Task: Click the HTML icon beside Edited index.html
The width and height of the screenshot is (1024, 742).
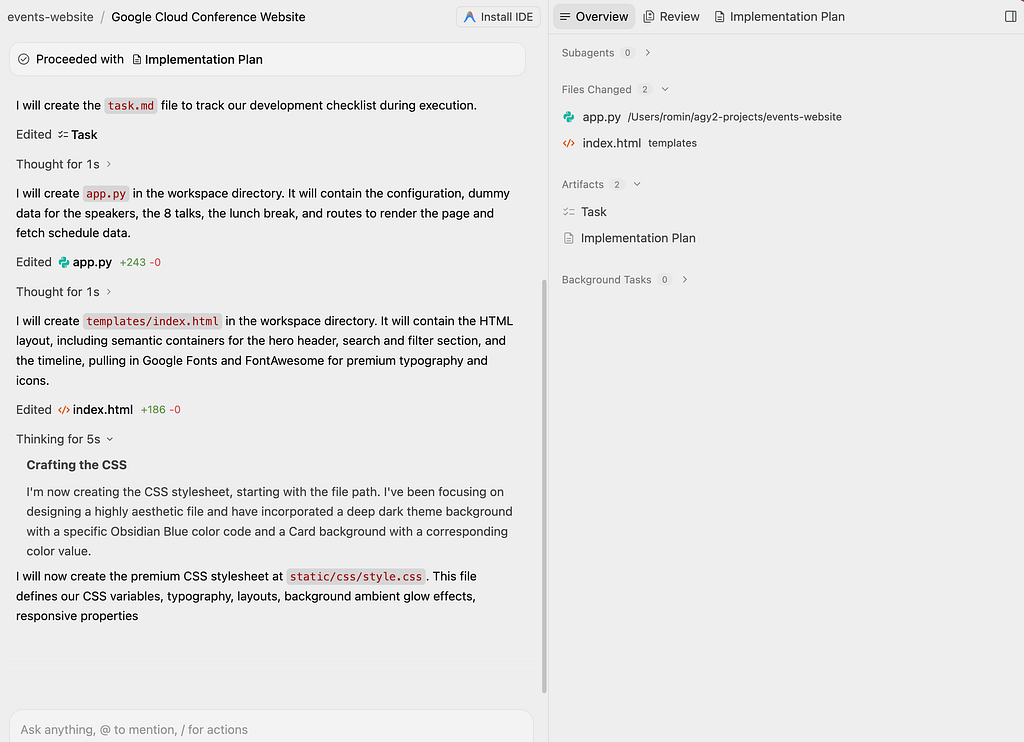Action: click(x=64, y=410)
